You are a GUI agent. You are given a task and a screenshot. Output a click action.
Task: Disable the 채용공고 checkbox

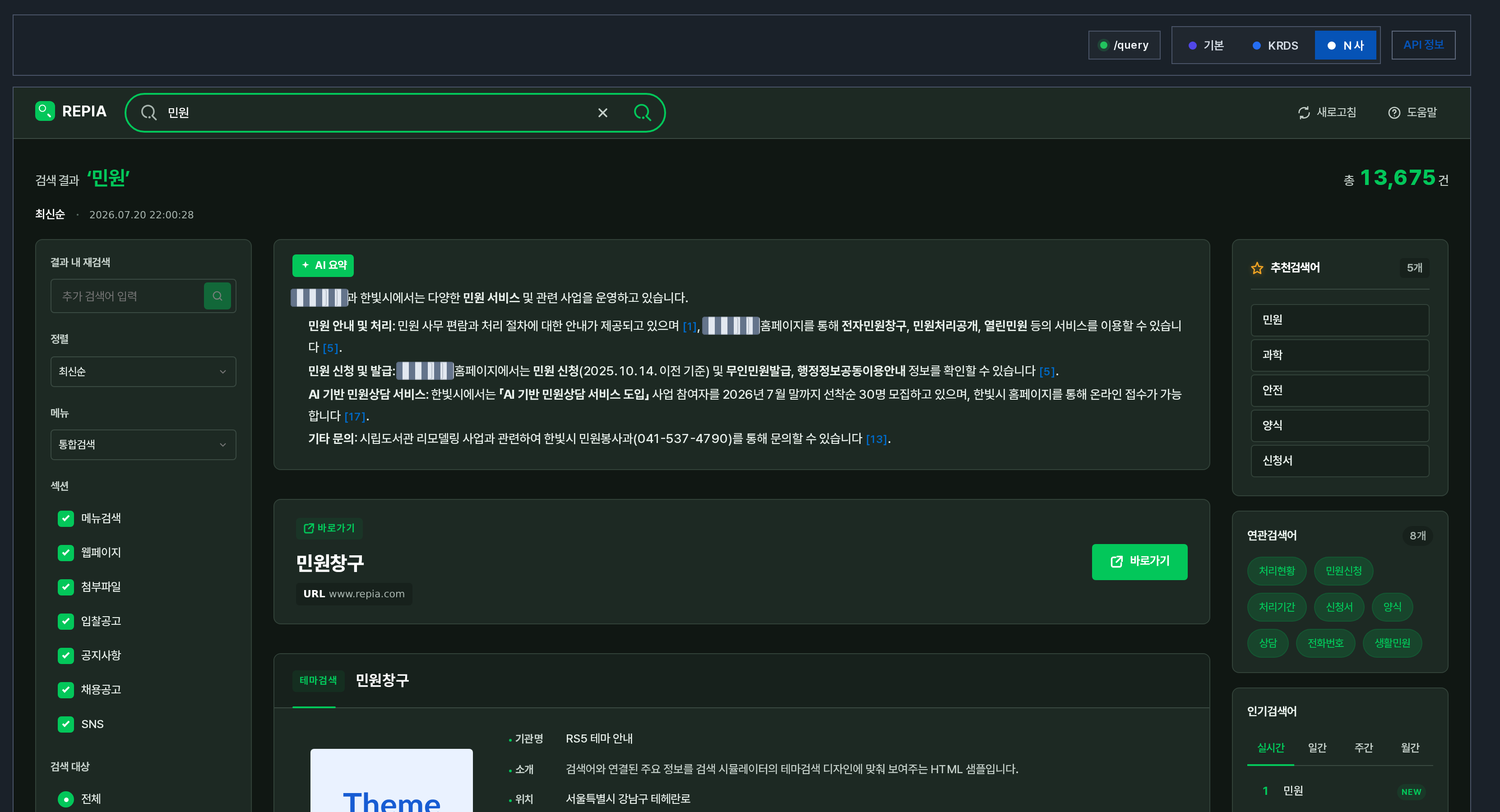(x=66, y=690)
